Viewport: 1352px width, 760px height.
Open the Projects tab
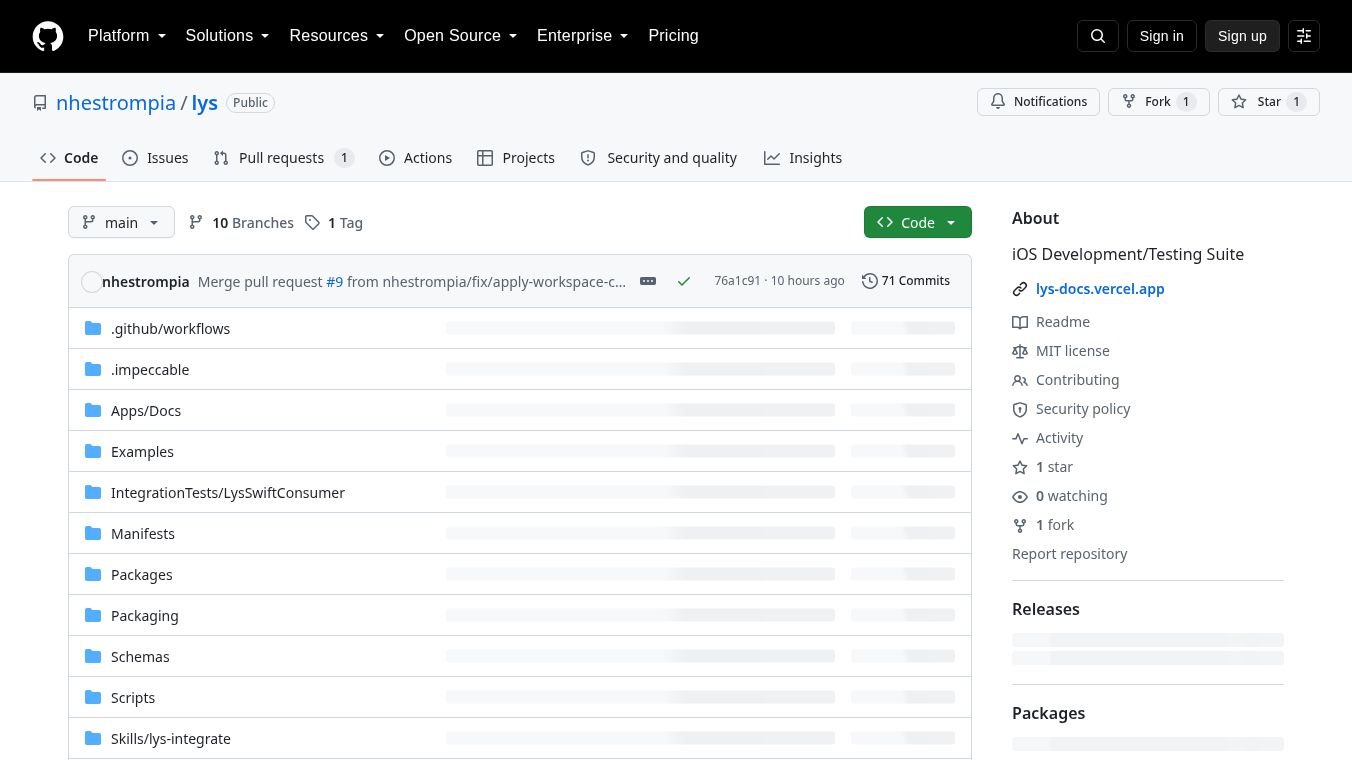[x=516, y=158]
